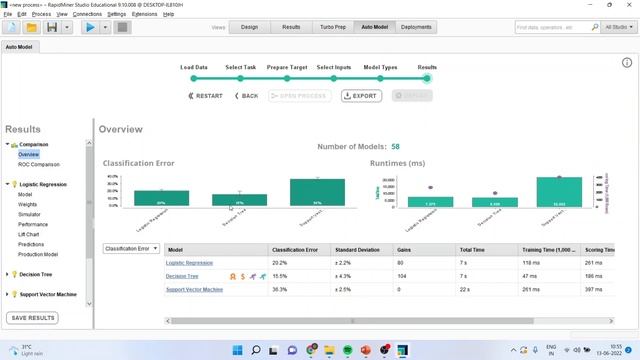
Task: Open Lift Chart under Logistic Regression
Action: click(x=29, y=234)
